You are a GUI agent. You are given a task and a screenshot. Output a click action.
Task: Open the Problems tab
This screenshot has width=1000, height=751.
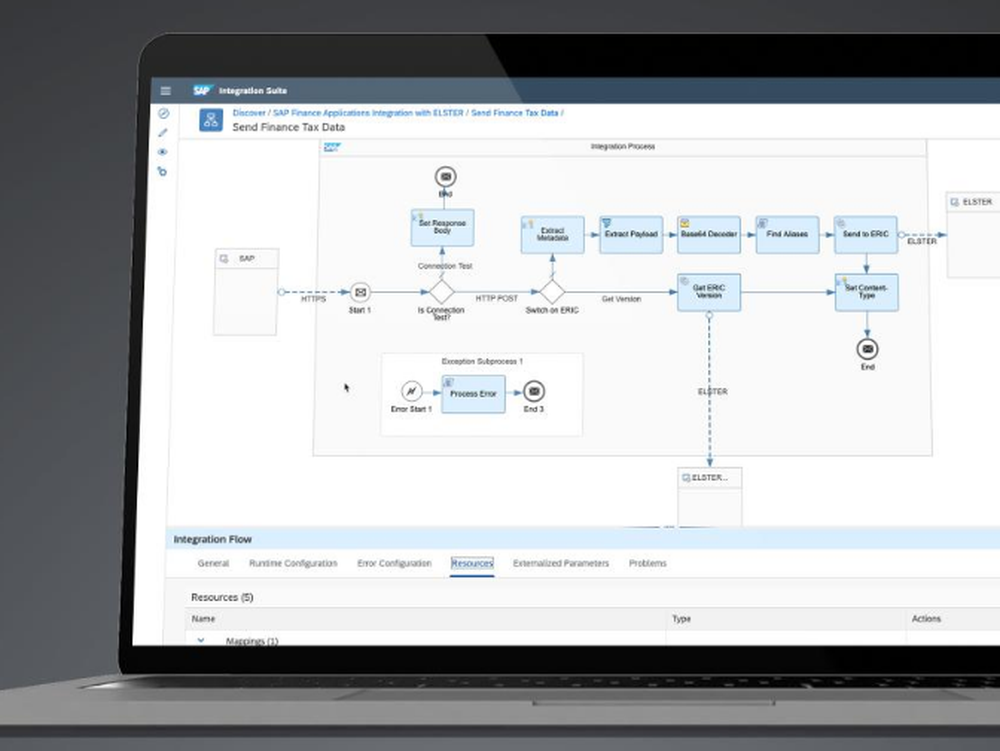(x=647, y=564)
